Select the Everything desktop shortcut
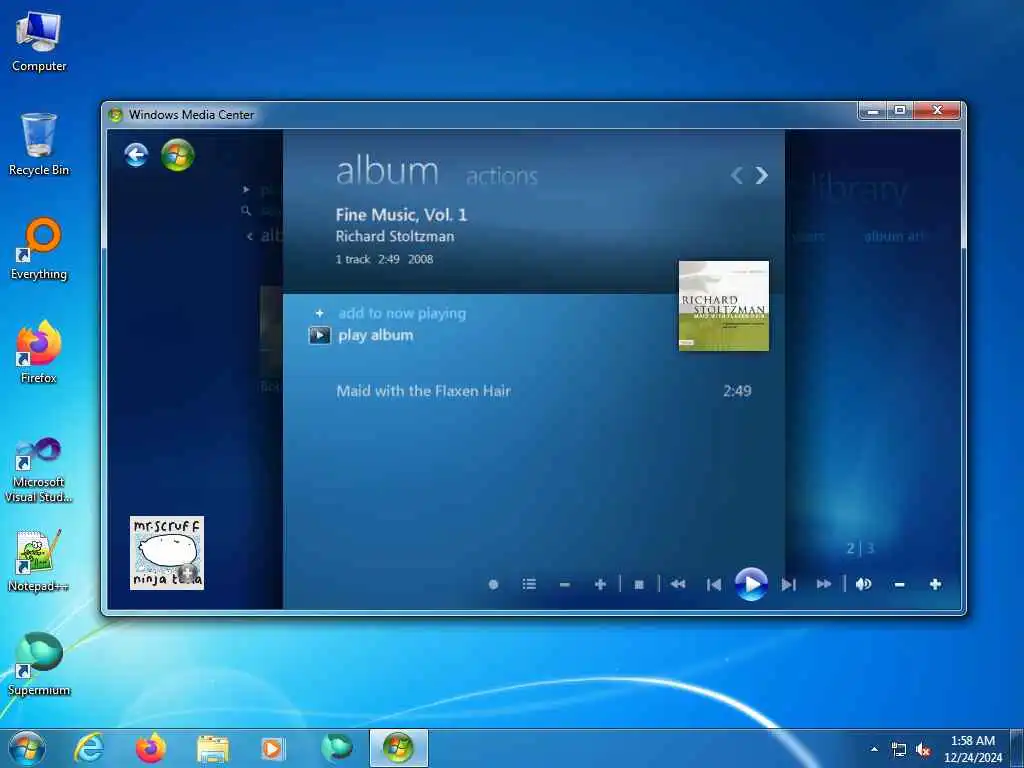Screen dimensions: 1024x768 [39, 249]
